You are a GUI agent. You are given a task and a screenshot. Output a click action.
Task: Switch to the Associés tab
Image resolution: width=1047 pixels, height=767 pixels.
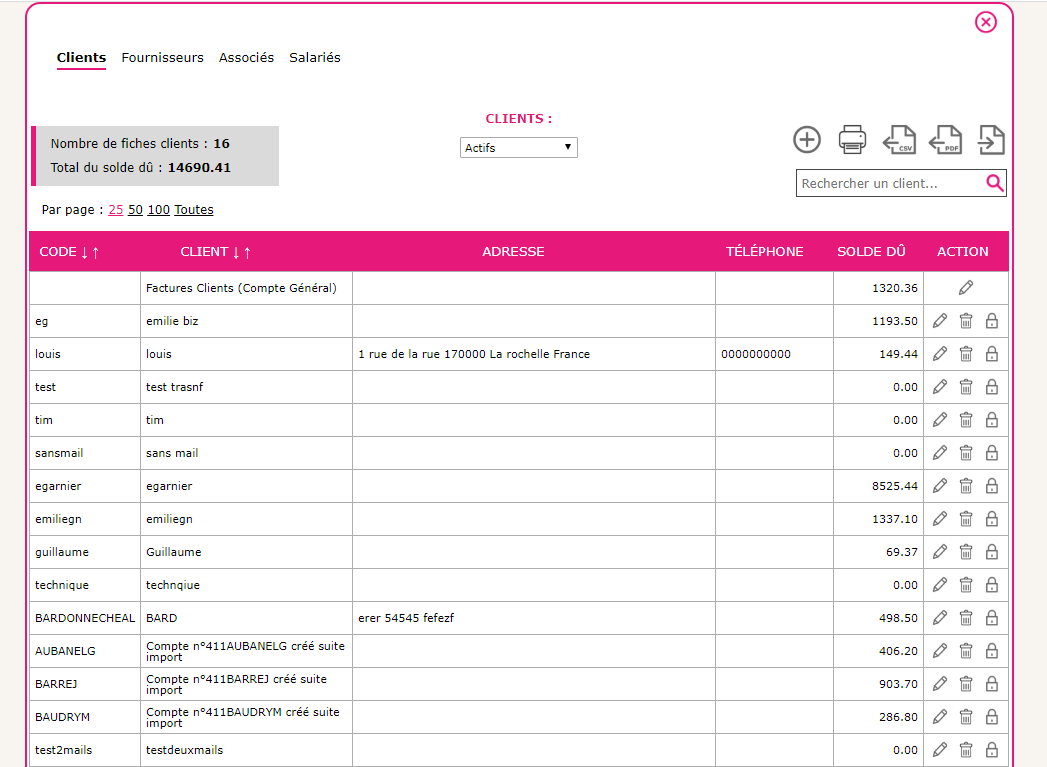point(246,57)
